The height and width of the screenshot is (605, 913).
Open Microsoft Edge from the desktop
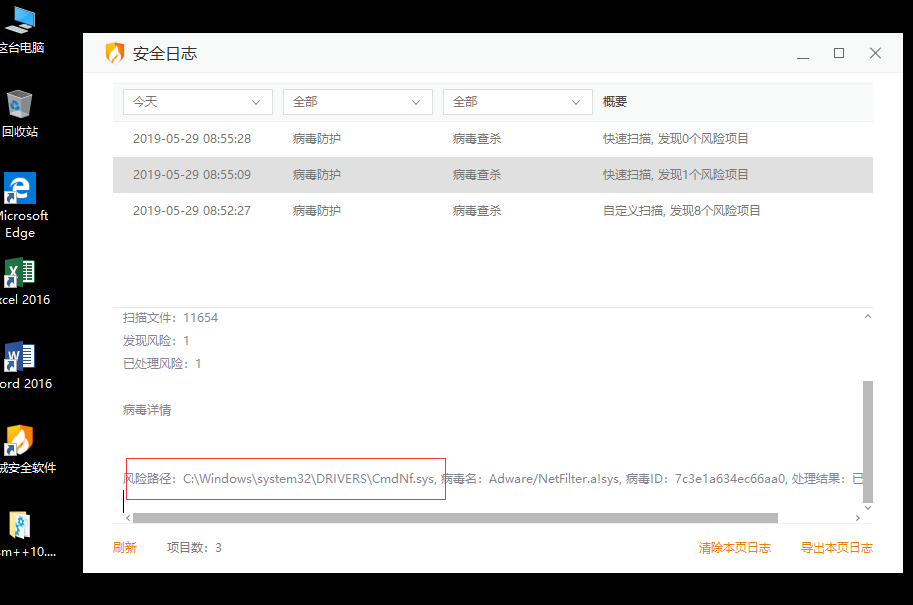21,188
